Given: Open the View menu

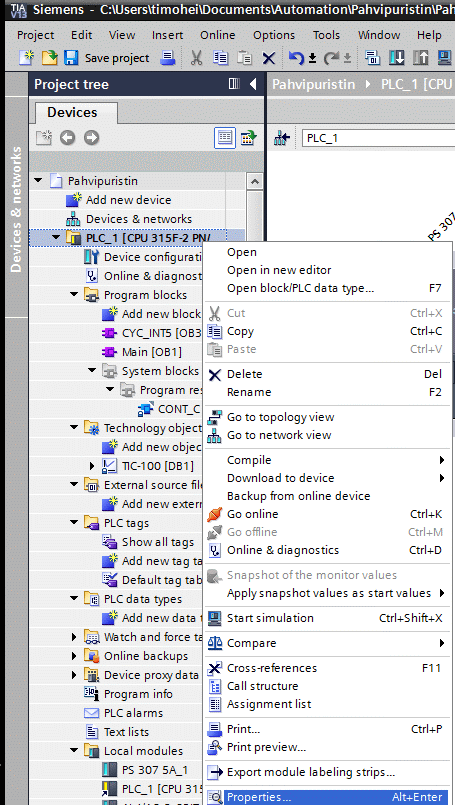Looking at the screenshot, I should (x=122, y=35).
